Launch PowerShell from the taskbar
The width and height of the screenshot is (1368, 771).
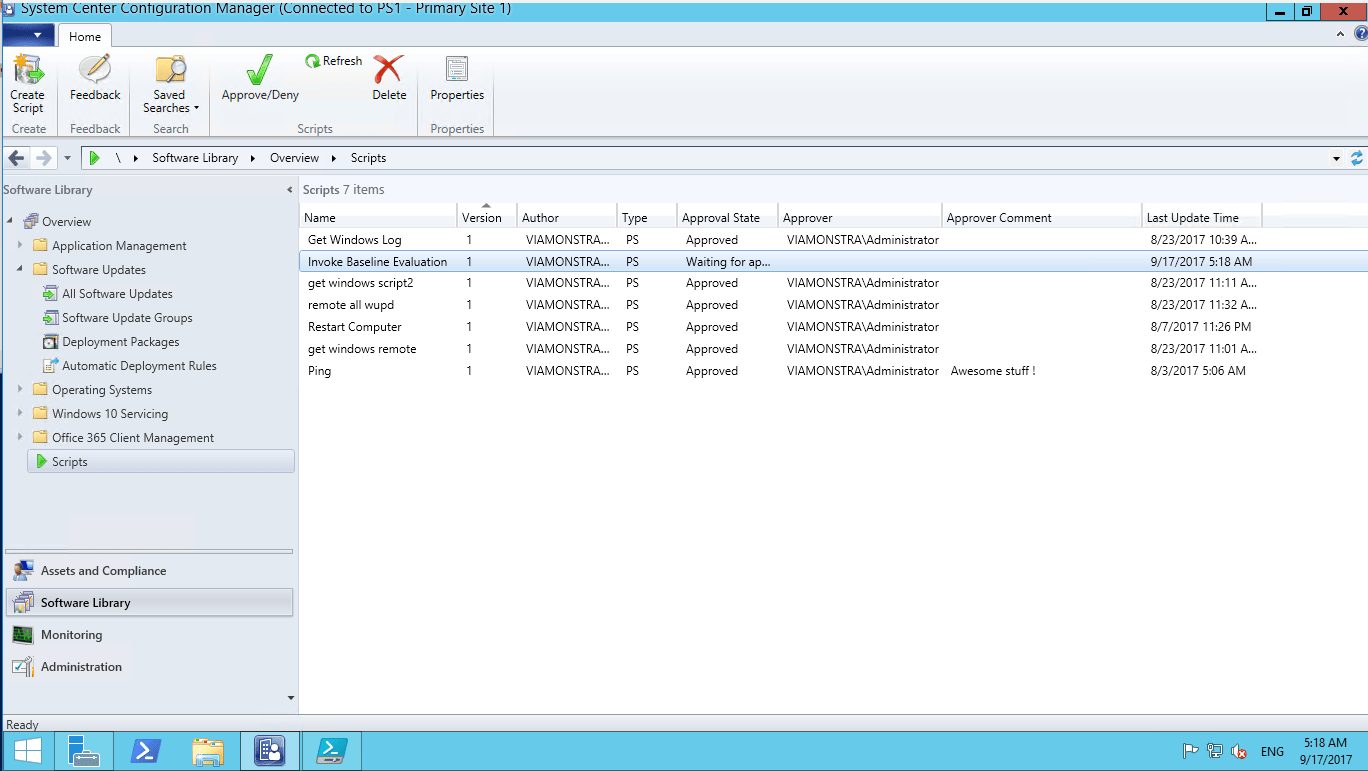[144, 750]
